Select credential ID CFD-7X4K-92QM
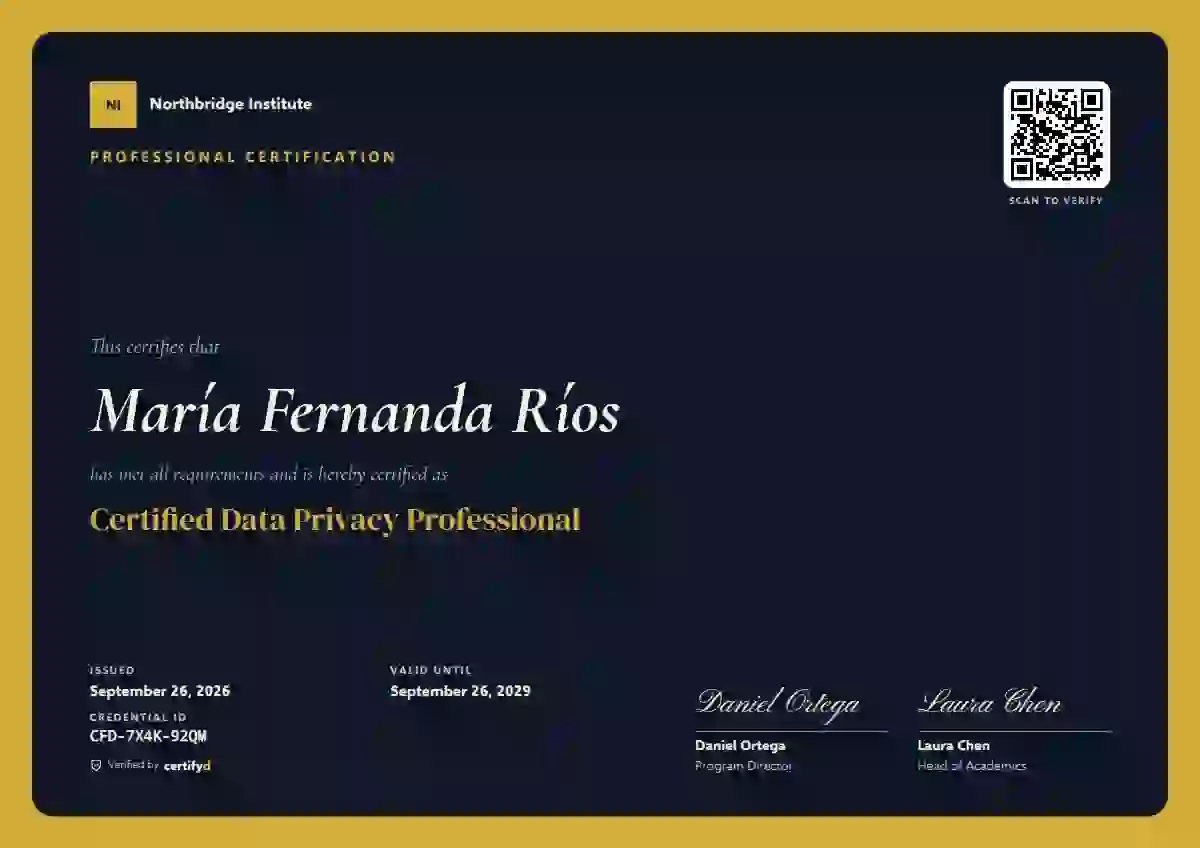Viewport: 1200px width, 848px height. tap(148, 737)
